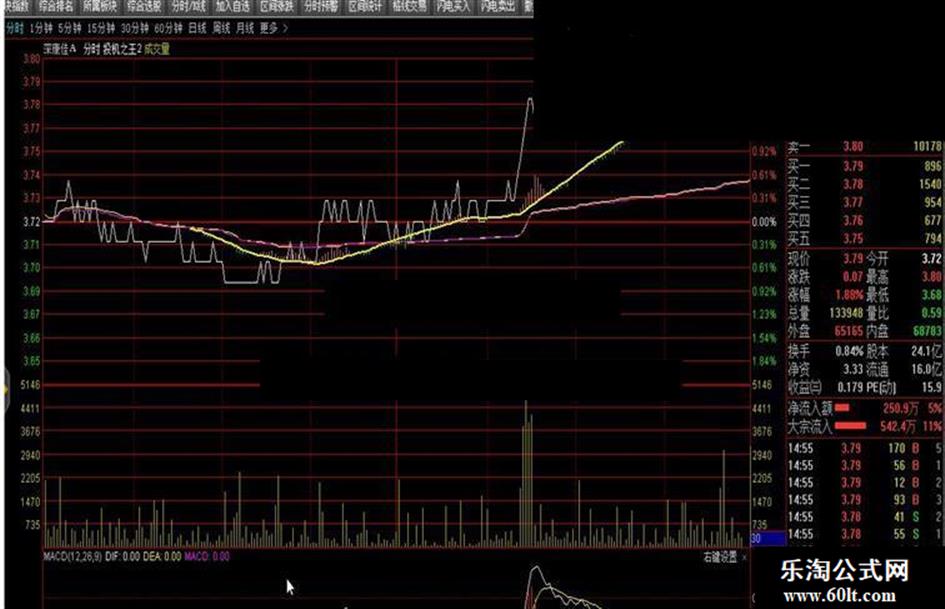Click the 买一 price 3.79 row
The width and height of the screenshot is (945, 609).
(864, 166)
